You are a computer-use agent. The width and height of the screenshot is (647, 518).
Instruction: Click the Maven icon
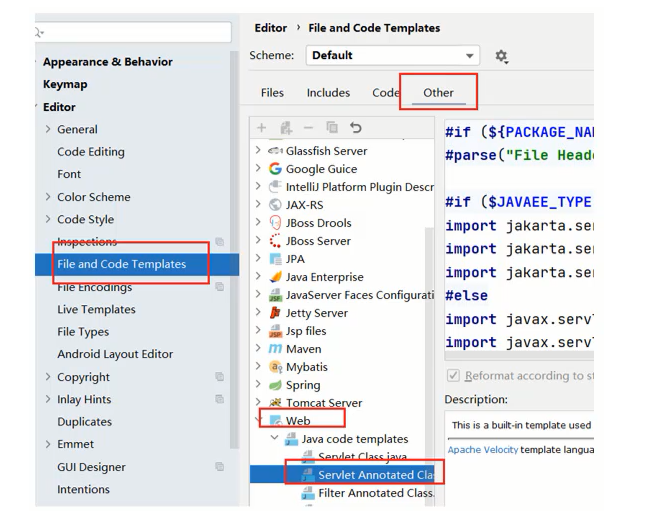(275, 349)
